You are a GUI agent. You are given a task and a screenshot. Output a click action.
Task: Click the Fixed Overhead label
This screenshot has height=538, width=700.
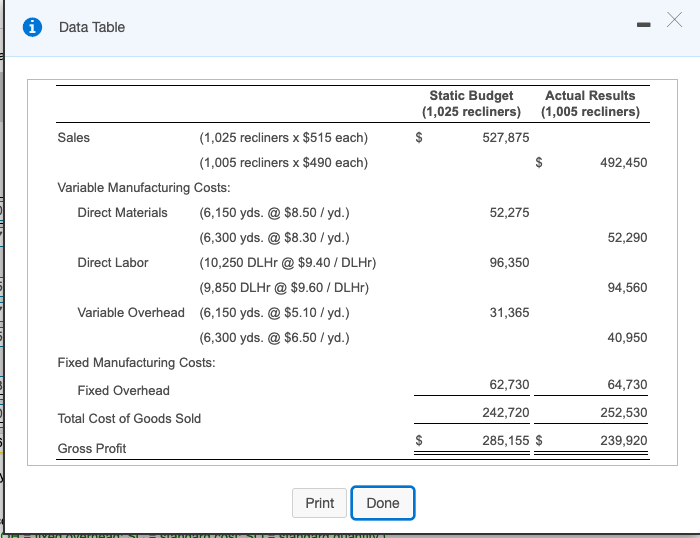pyautogui.click(x=123, y=391)
